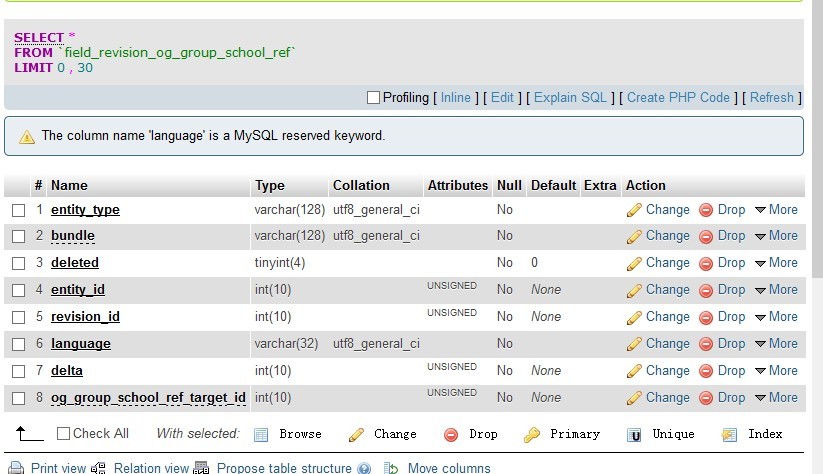
Task: Tick the checkbox for og_group_school_ref_target_id
Action: coord(18,398)
